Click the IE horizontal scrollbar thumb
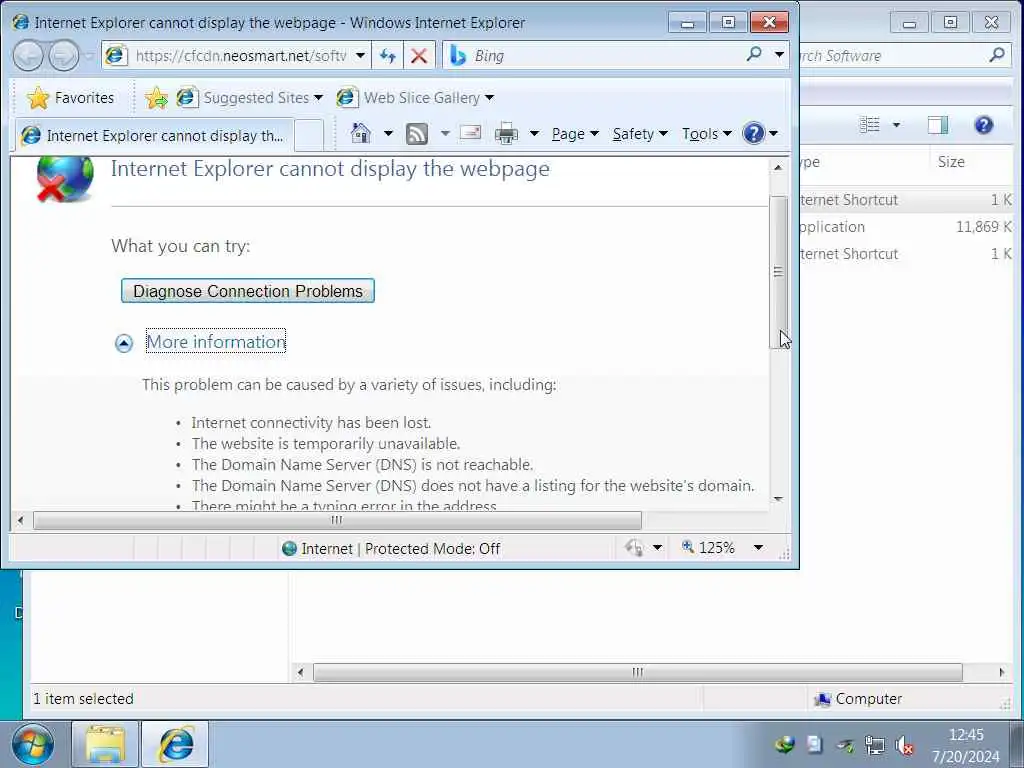Screen dimensions: 1024x768 (x=337, y=520)
